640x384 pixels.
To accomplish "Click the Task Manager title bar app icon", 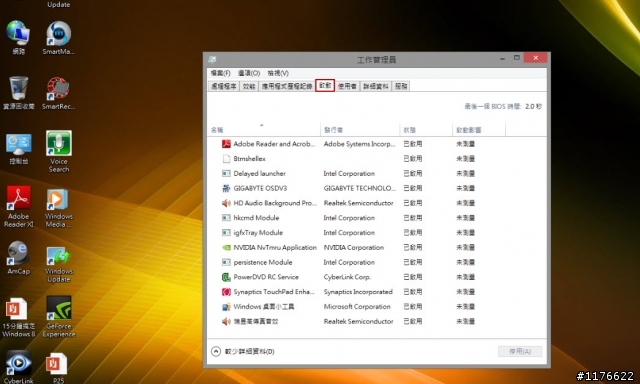I will (x=212, y=60).
